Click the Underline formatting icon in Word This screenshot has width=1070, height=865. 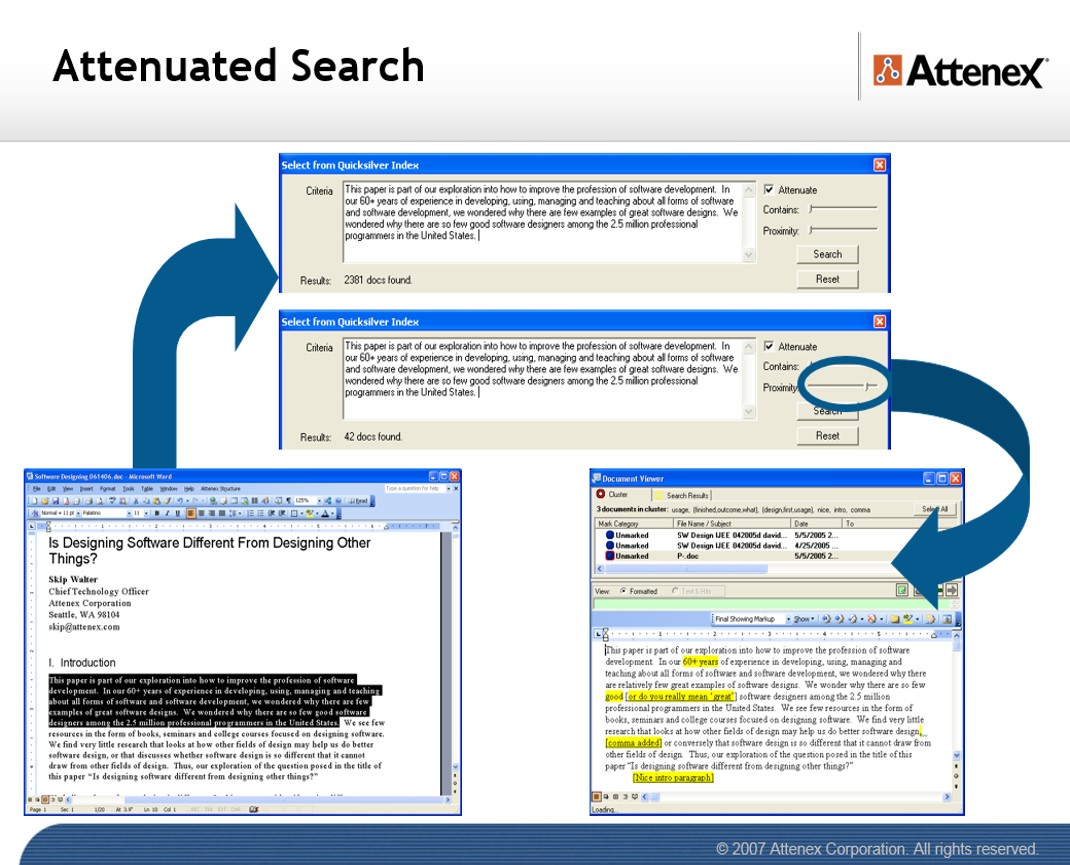(x=177, y=513)
